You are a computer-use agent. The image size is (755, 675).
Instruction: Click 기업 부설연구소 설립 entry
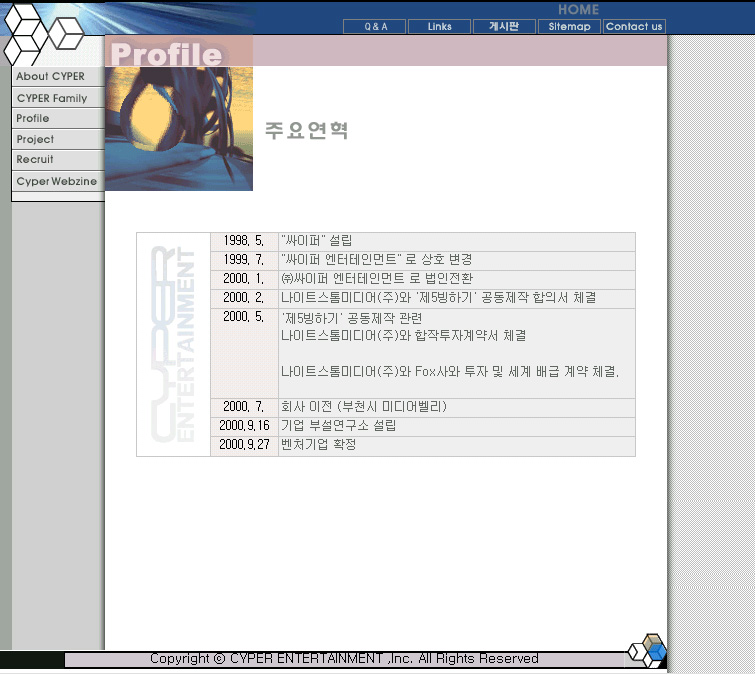[338, 426]
